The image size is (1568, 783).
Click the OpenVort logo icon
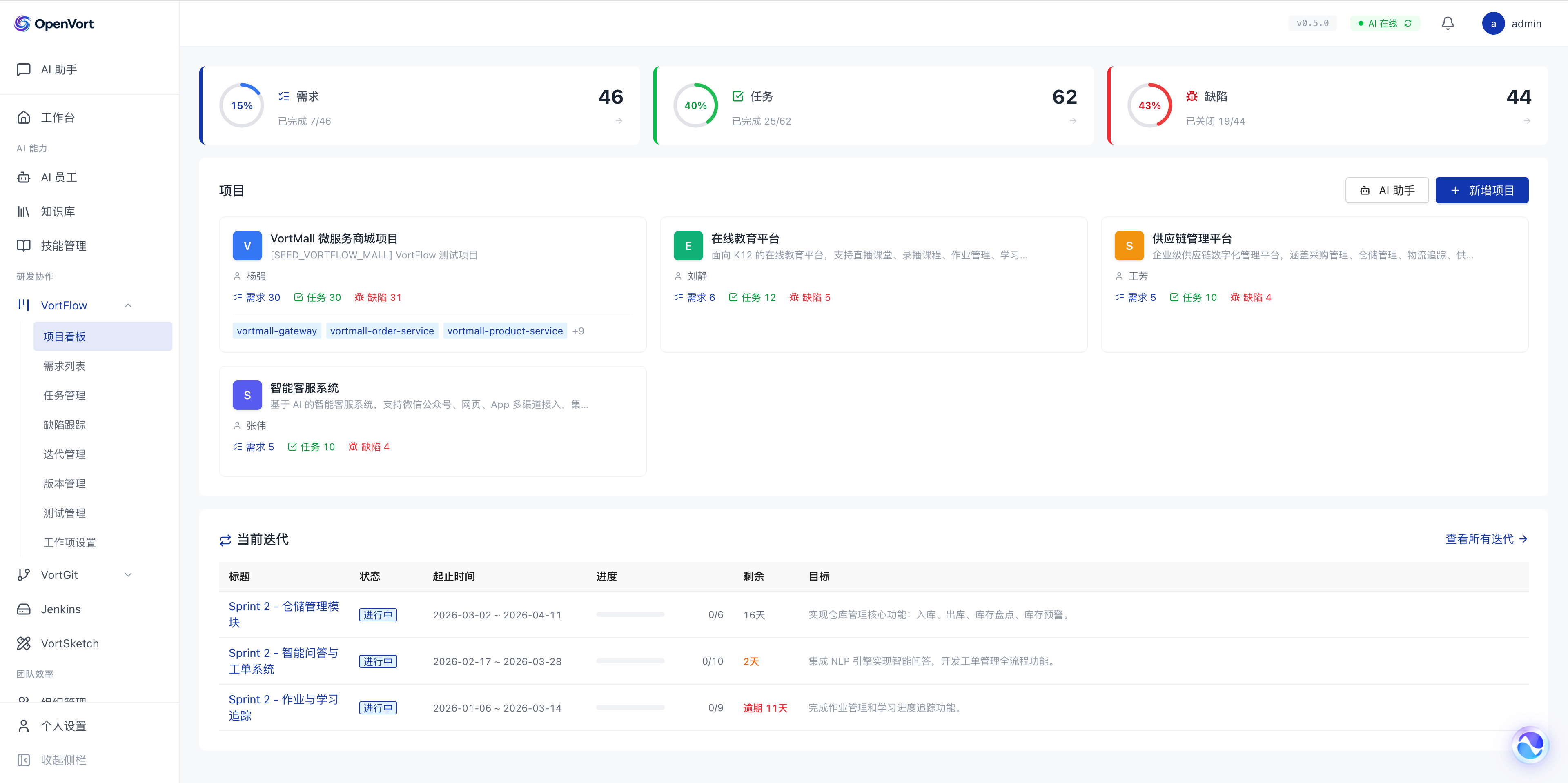tap(22, 23)
